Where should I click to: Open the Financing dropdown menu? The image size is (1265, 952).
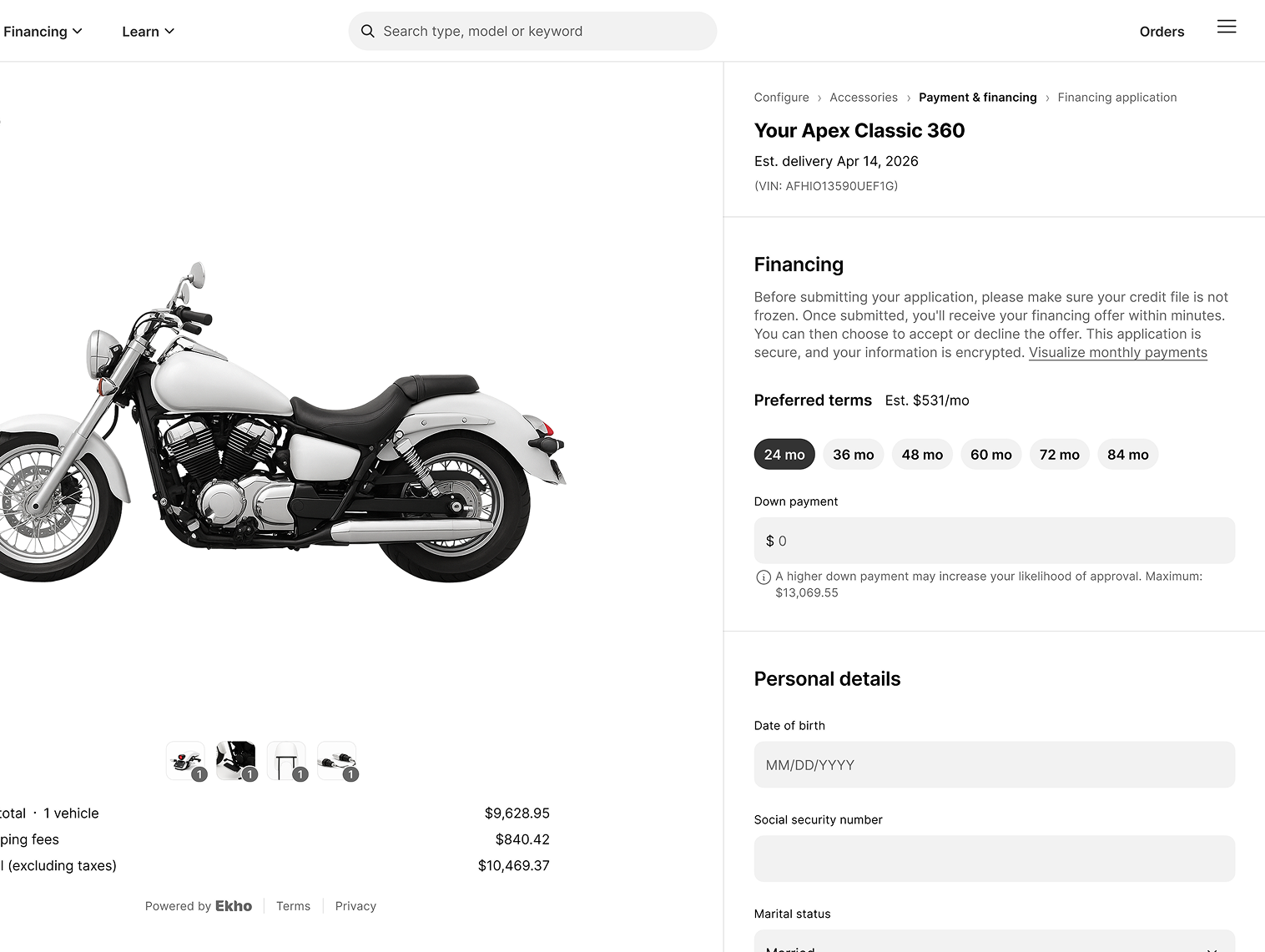tap(43, 31)
